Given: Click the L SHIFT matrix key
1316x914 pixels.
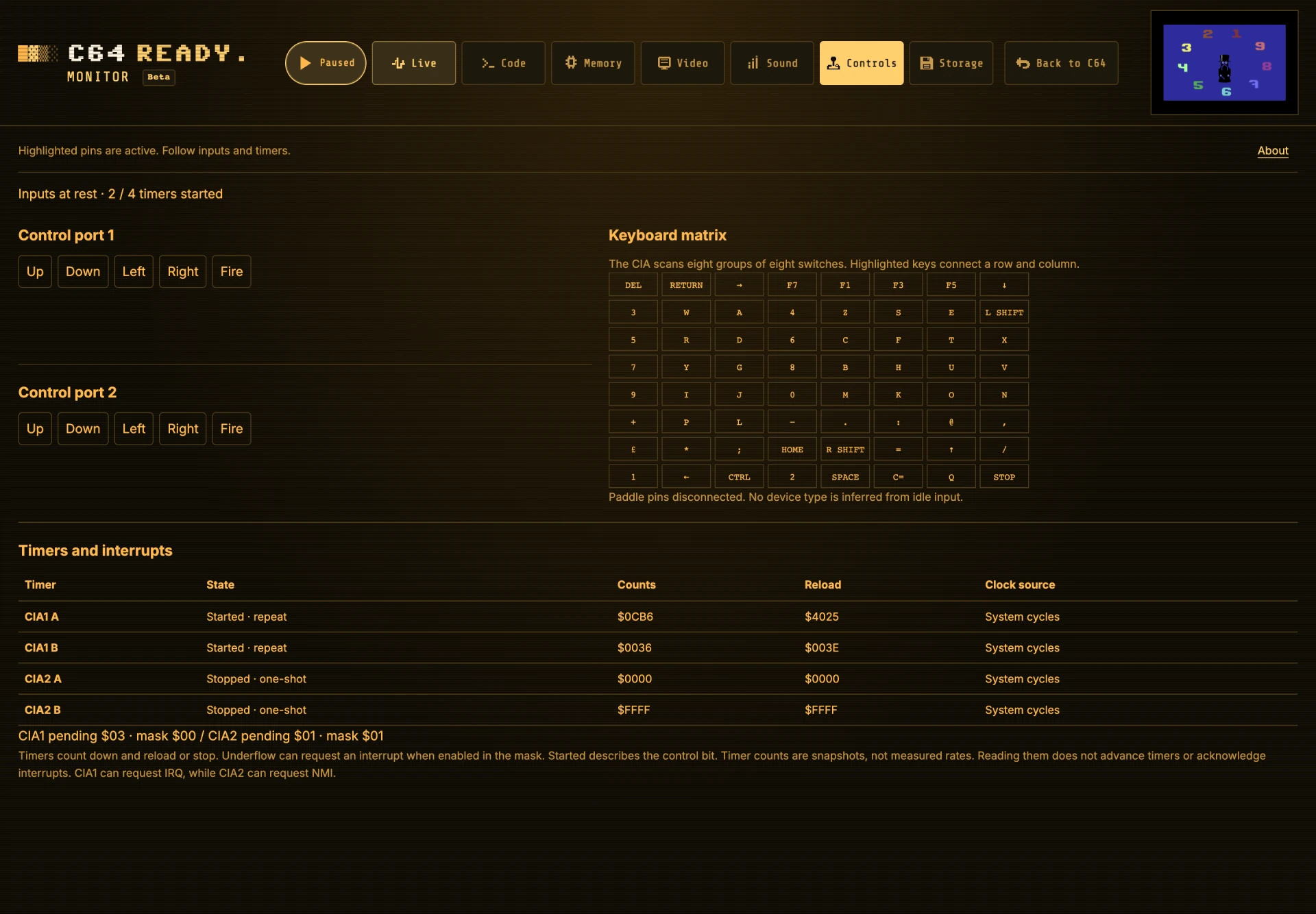Looking at the screenshot, I should [x=1004, y=312].
